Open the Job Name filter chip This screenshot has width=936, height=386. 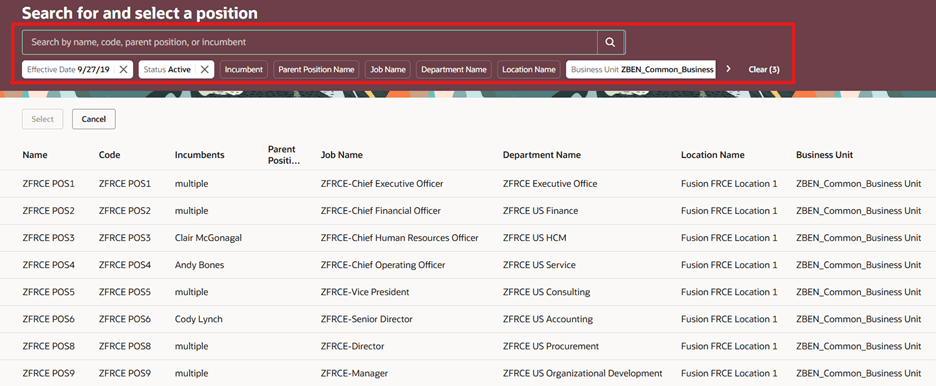[x=387, y=69]
